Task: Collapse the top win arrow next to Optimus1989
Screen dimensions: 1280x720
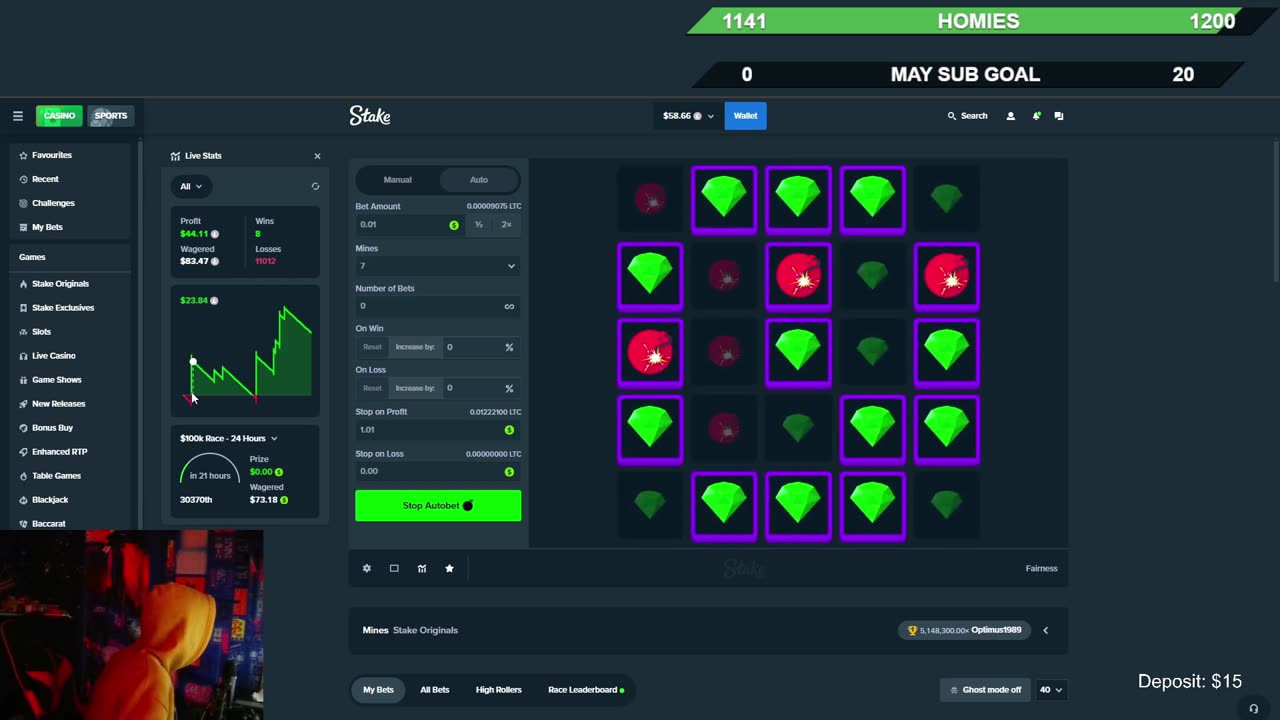Action: coord(1045,630)
